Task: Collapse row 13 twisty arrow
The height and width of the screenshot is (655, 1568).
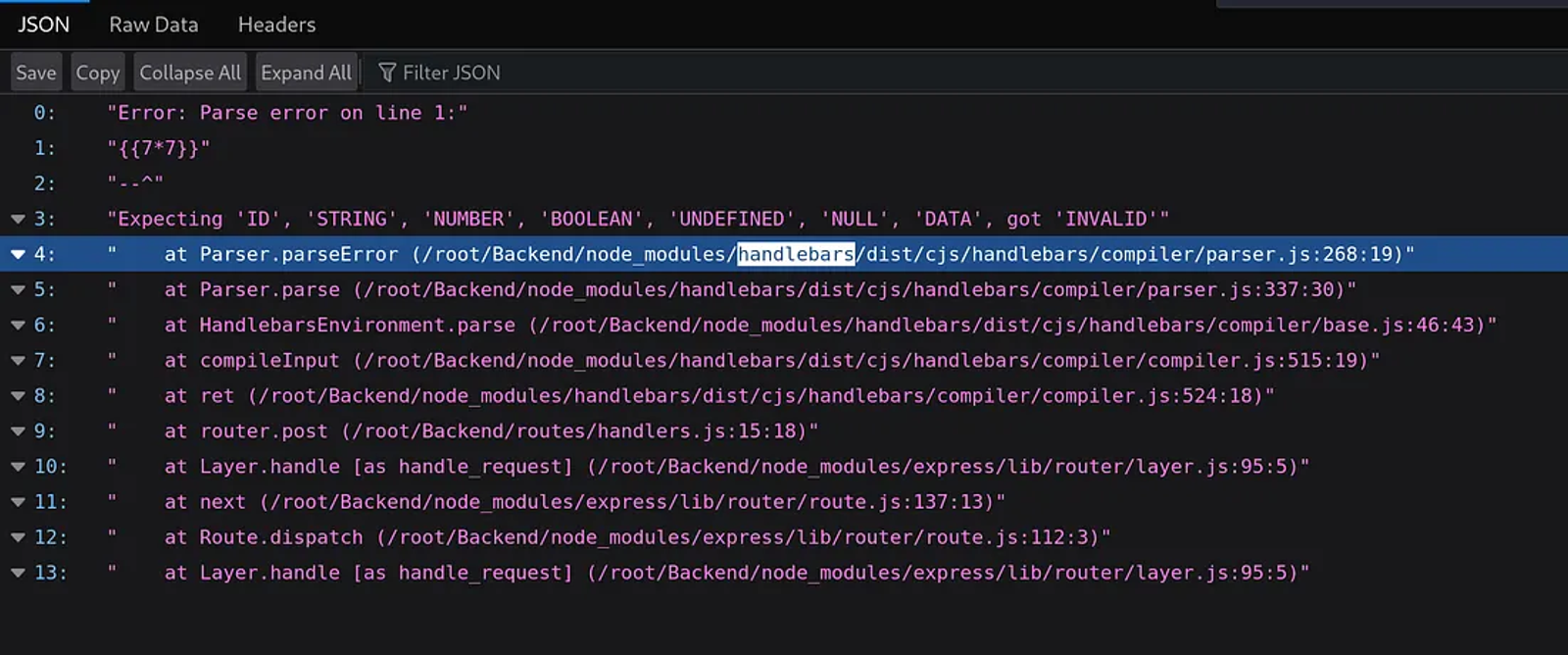Action: 18,573
